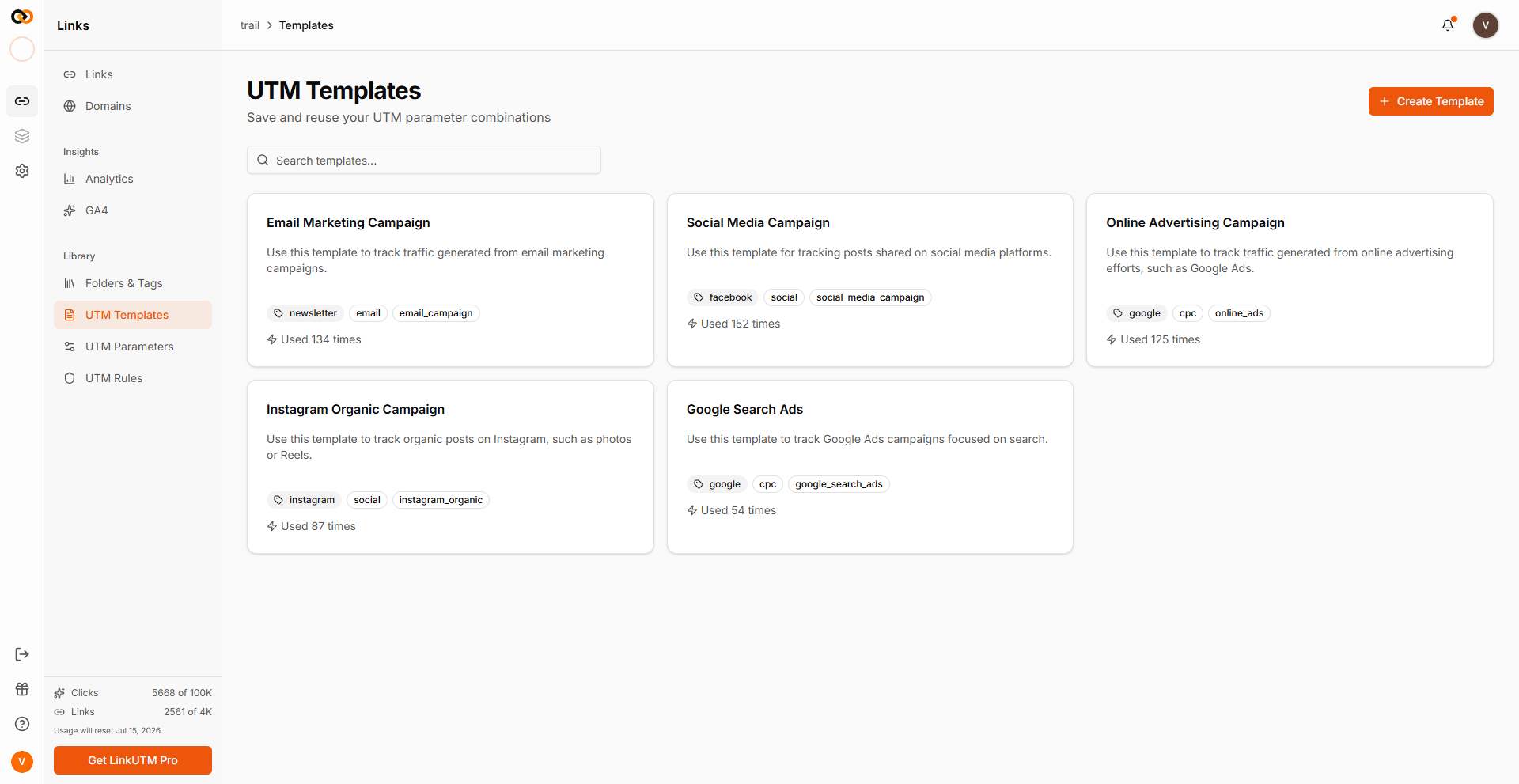Open UTM Rules page
This screenshot has width=1519, height=784.
pos(133,378)
